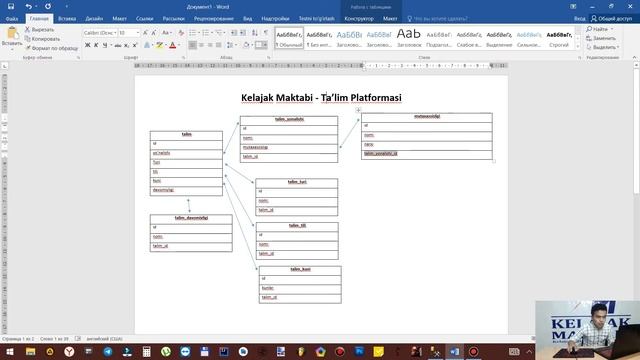Click the borders icon in paragraph group
The height and width of the screenshot is (360, 640).
click(x=259, y=45)
